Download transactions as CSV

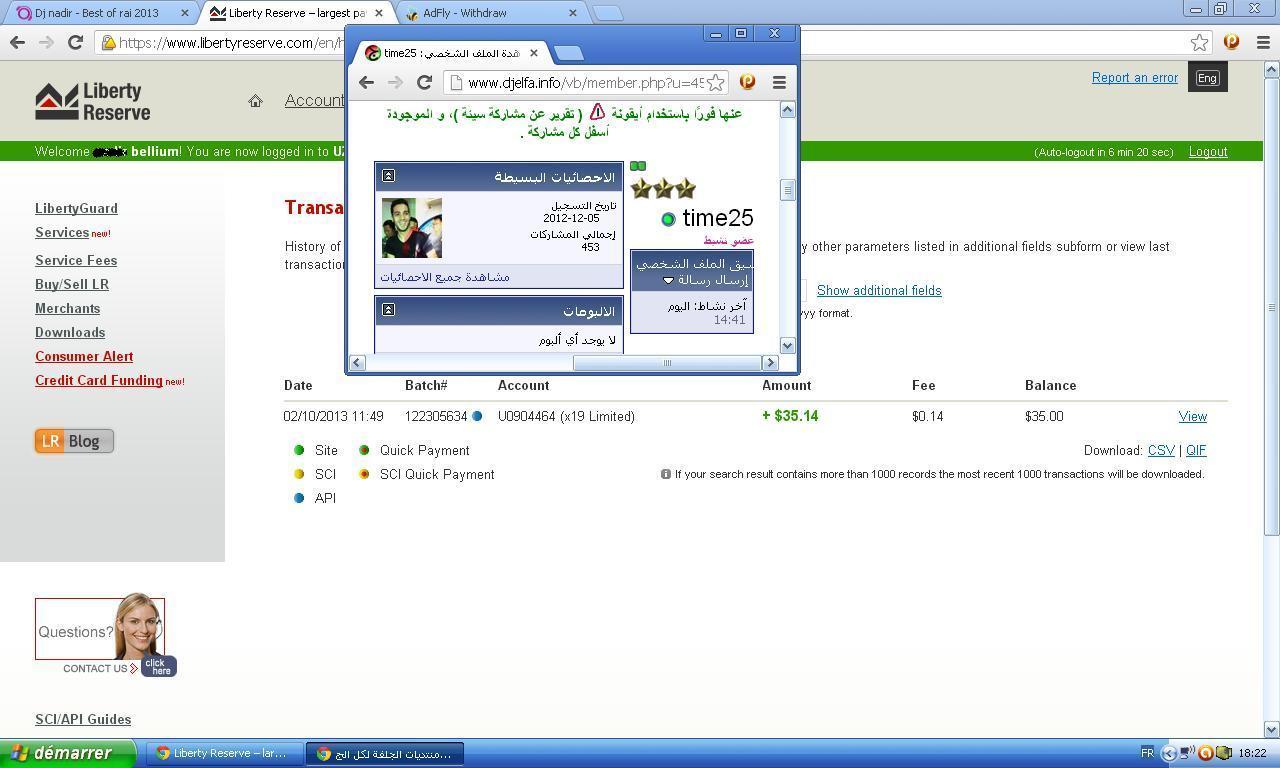[x=1161, y=451]
